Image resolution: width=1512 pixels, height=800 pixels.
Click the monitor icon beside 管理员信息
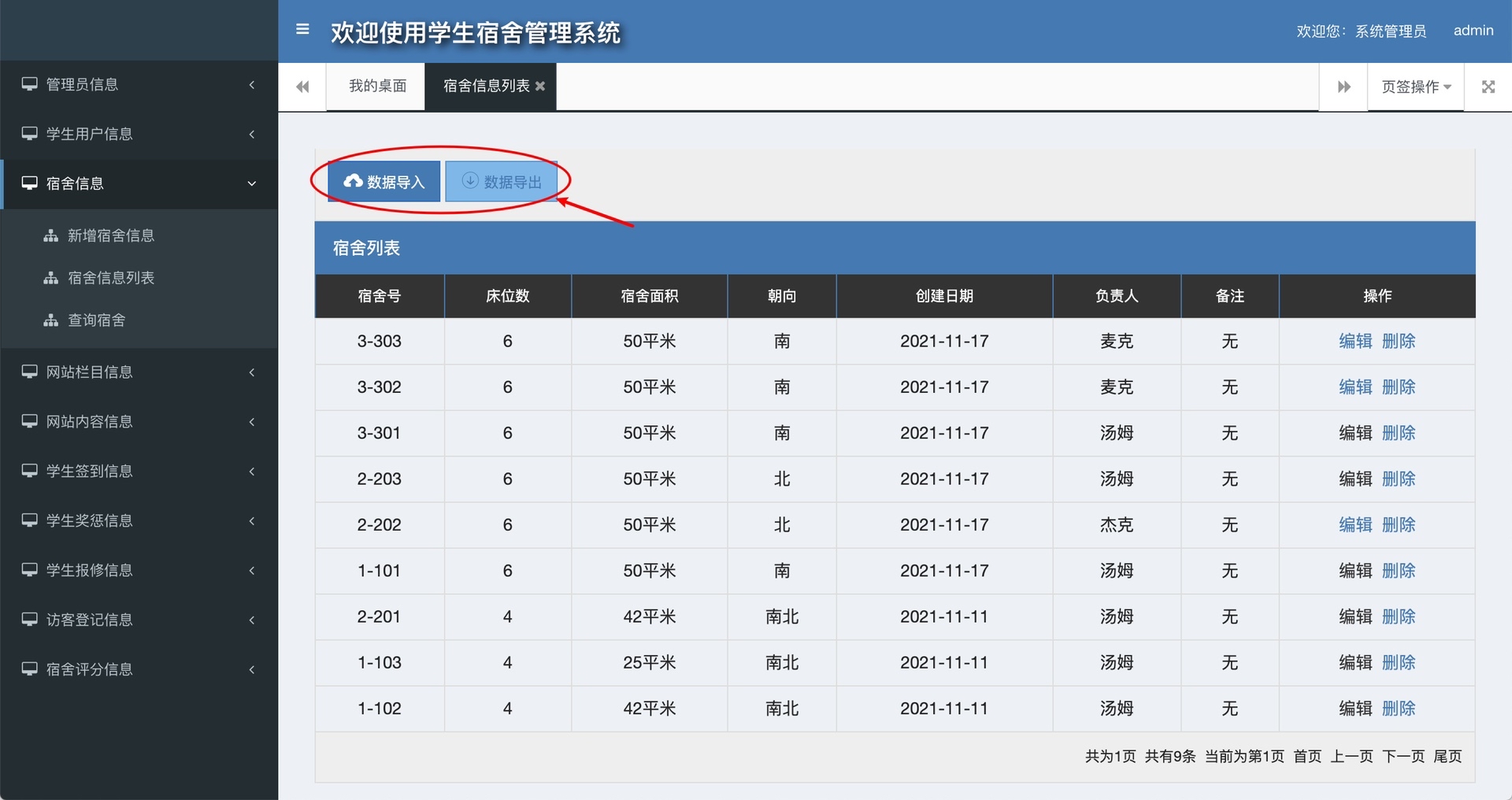29,84
